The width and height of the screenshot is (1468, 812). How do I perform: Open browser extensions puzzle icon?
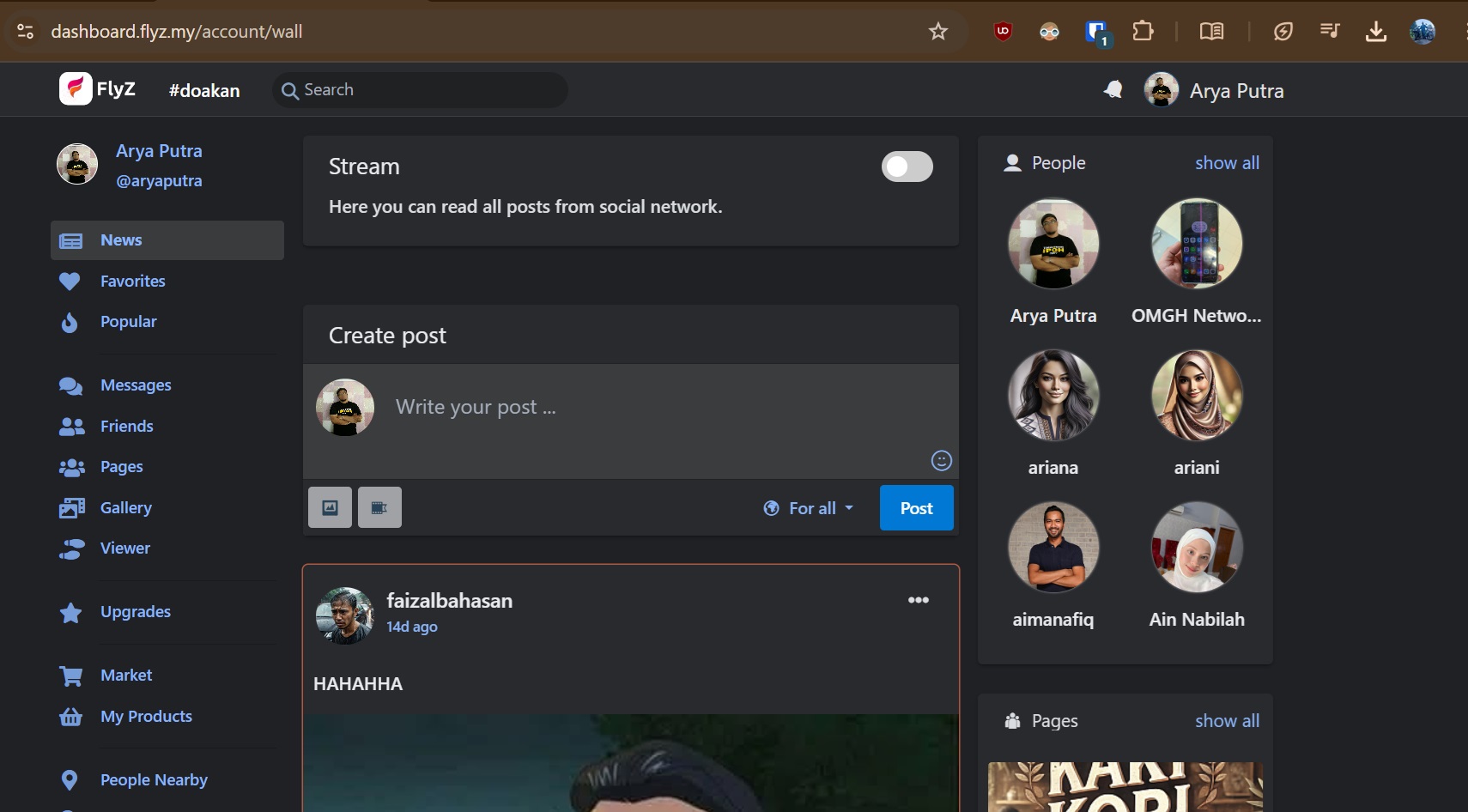(1143, 32)
